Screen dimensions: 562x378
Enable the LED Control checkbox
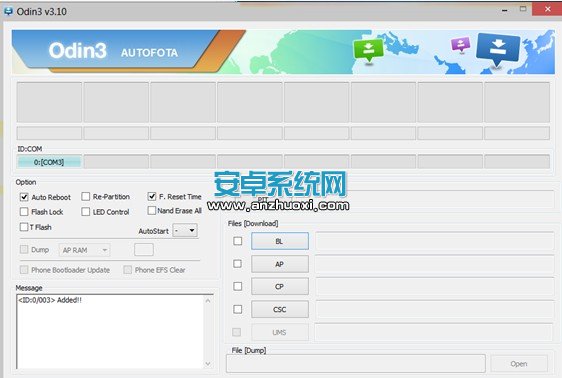click(86, 212)
